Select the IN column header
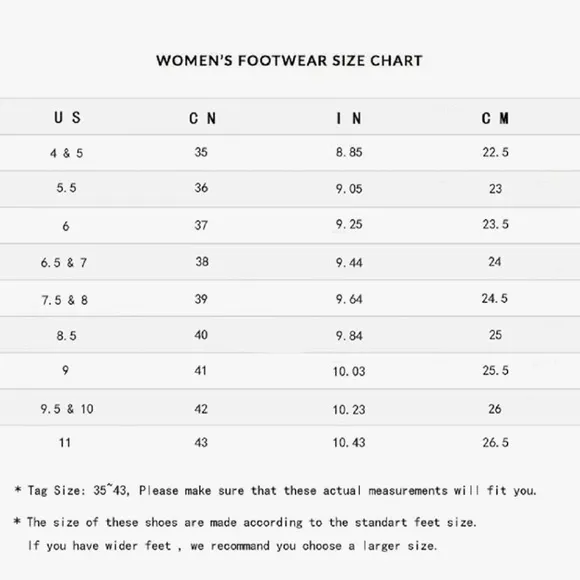580x580 pixels. pos(349,118)
